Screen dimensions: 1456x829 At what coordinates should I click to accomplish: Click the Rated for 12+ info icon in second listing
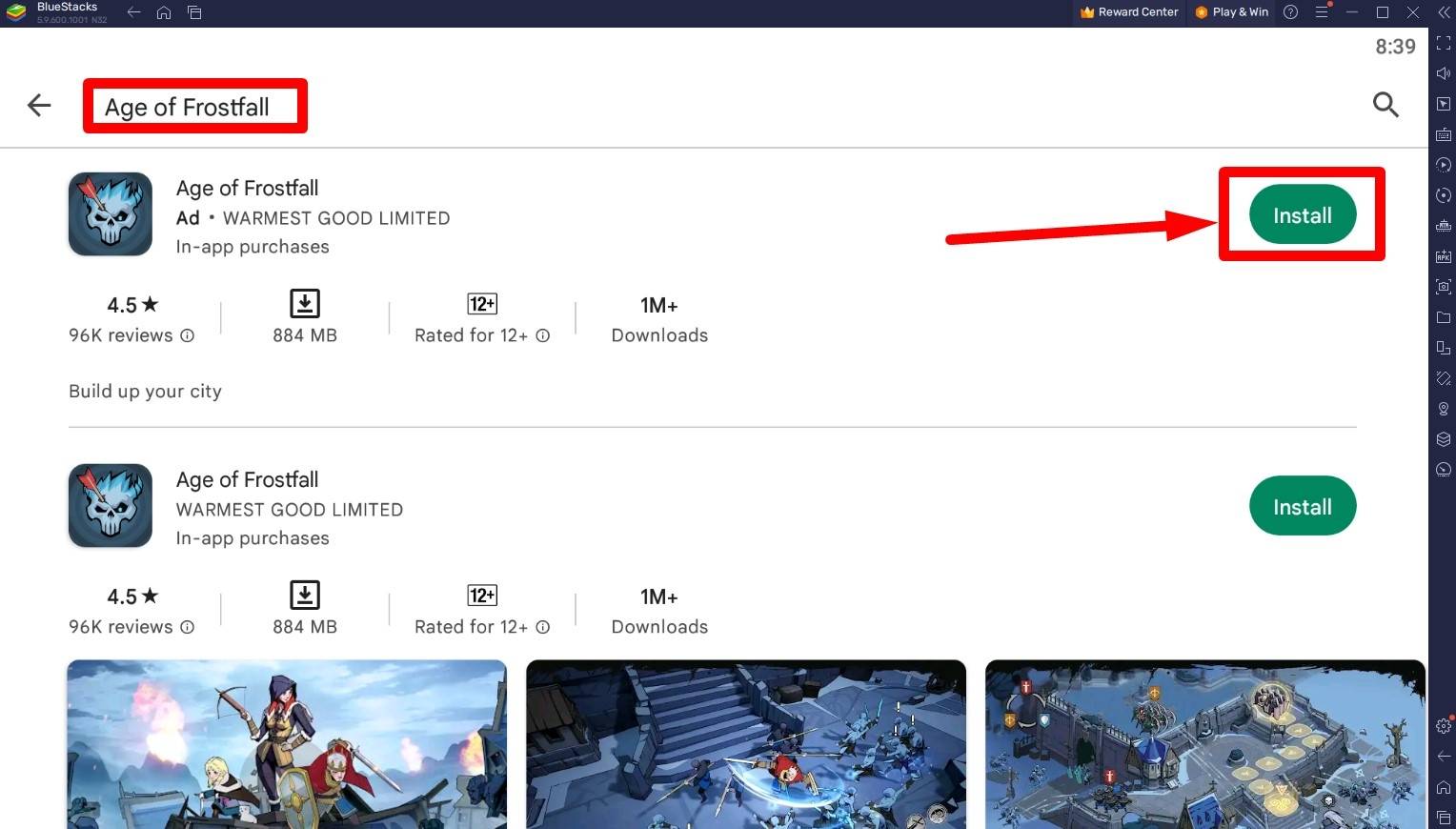pos(543,627)
